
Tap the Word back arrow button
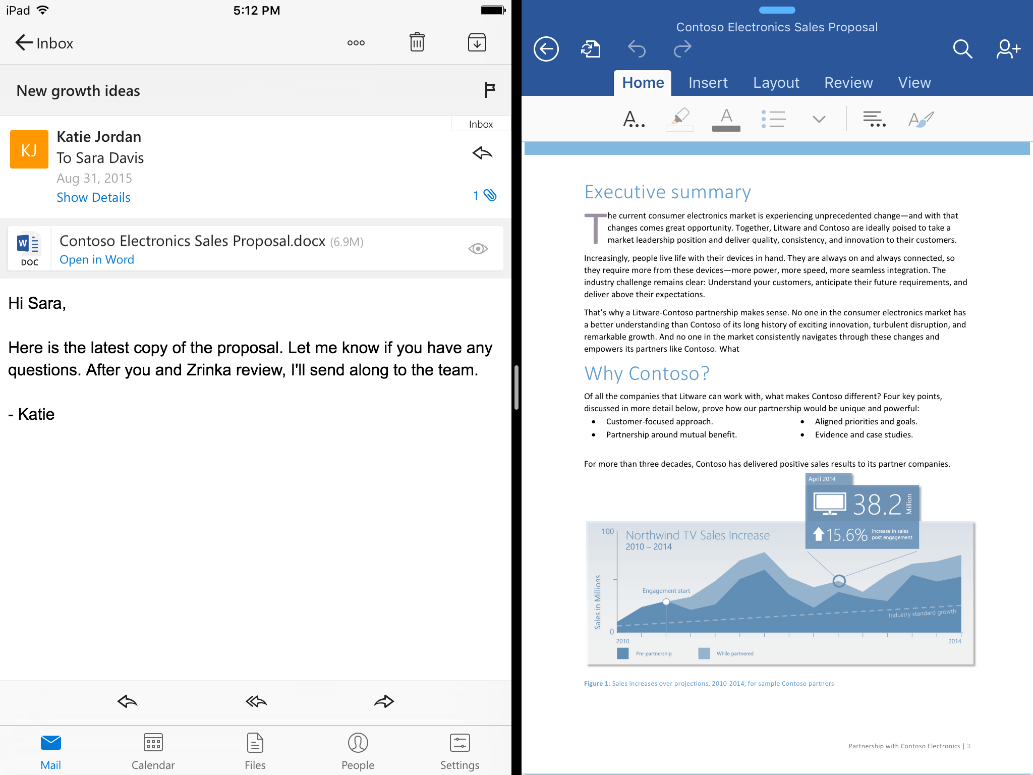tap(546, 49)
